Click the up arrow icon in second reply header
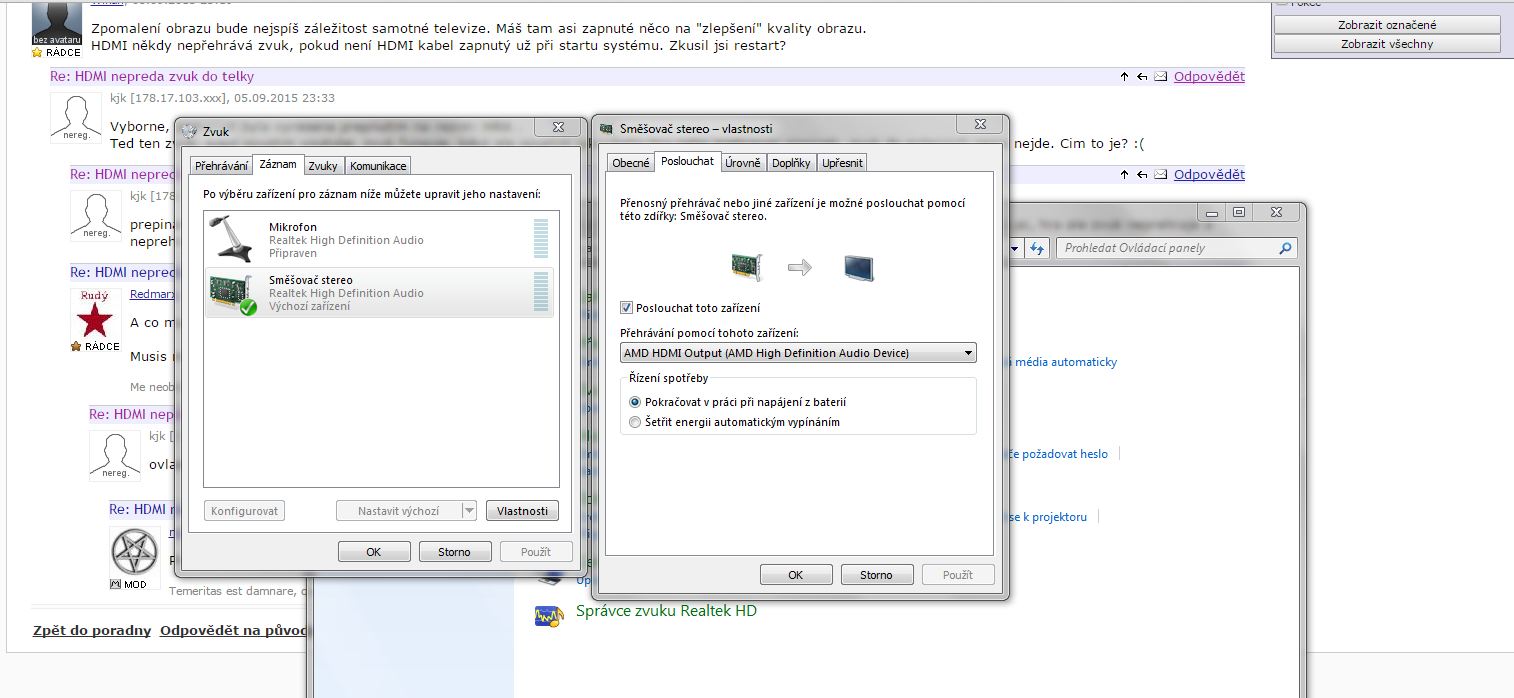Viewport: 1514px width, 698px height. [1125, 174]
